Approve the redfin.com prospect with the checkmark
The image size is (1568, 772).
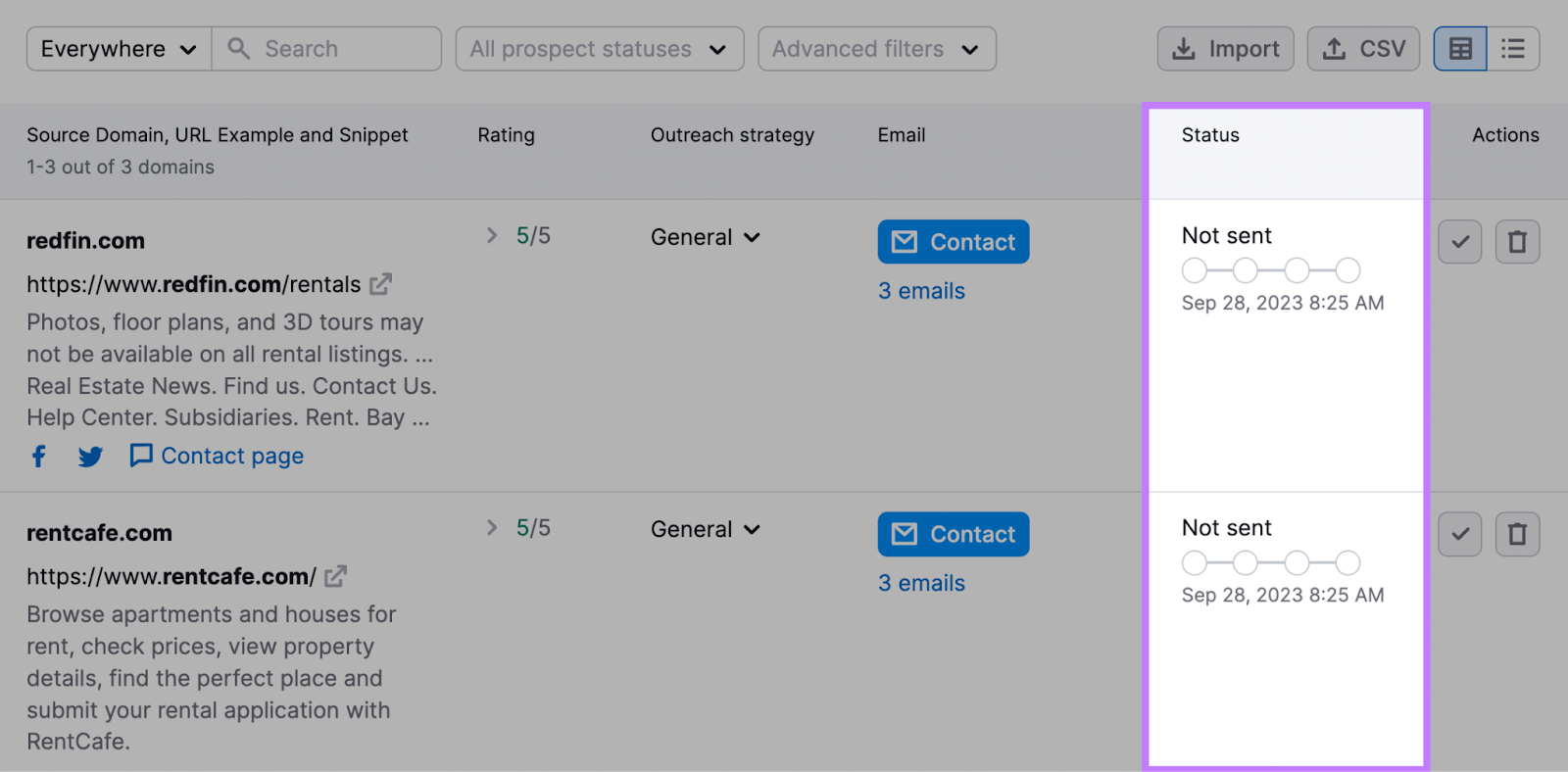[x=1459, y=241]
